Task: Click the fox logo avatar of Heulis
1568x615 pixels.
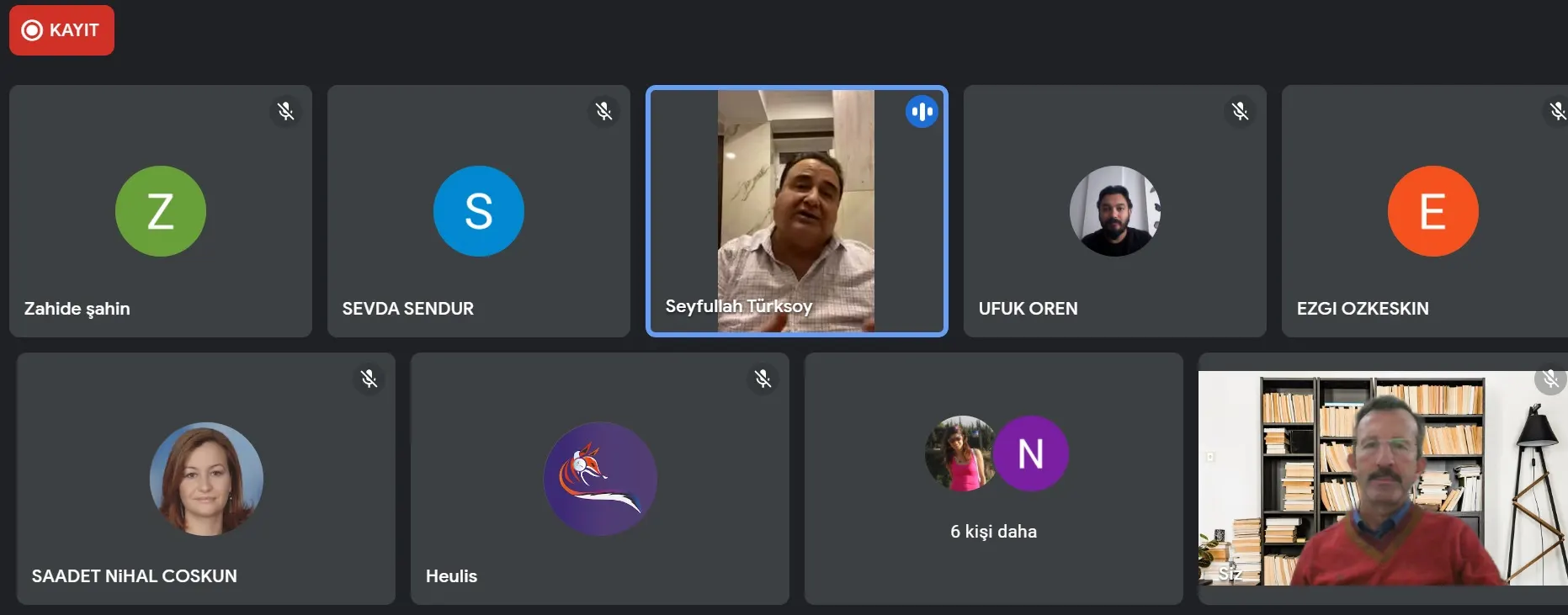Action: [x=600, y=479]
